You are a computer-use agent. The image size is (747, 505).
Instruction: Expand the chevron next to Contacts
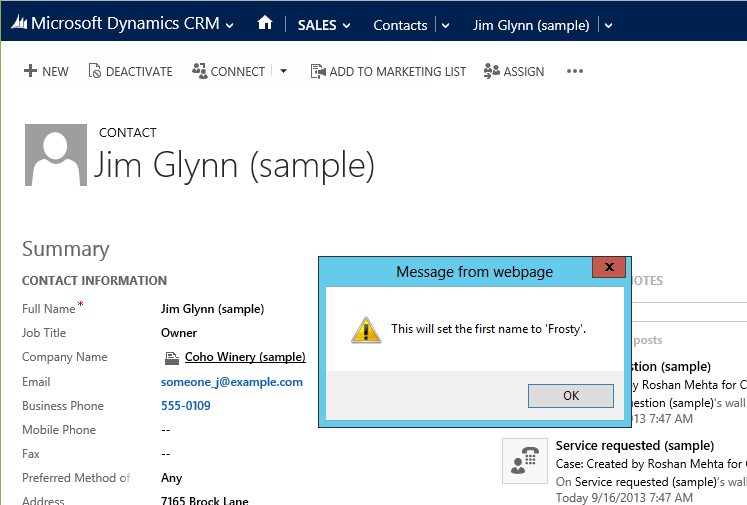[445, 26]
